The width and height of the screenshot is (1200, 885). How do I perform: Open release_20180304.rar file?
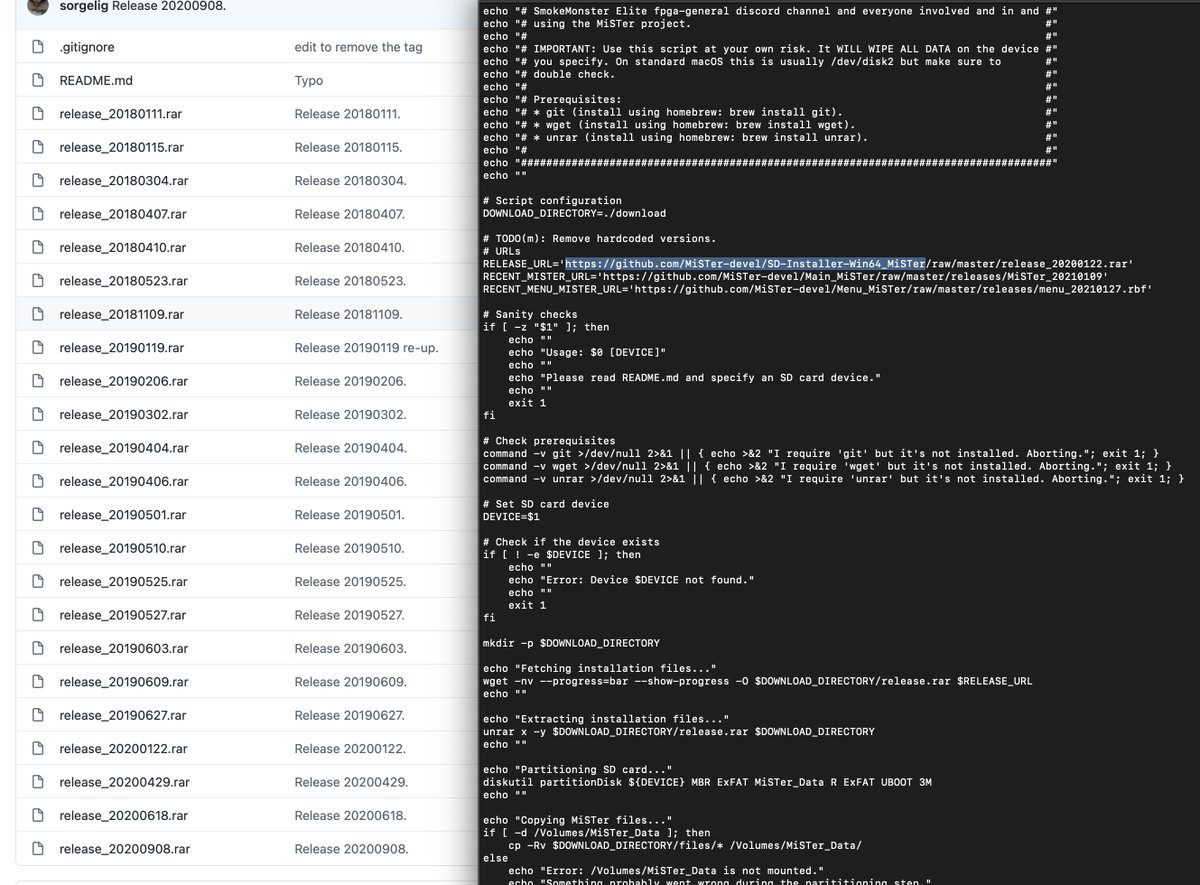click(x=123, y=181)
